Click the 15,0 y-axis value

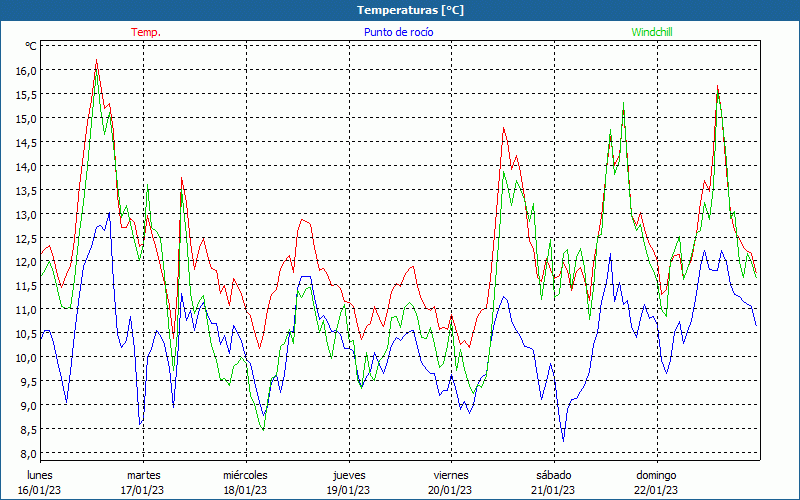(x=26, y=118)
